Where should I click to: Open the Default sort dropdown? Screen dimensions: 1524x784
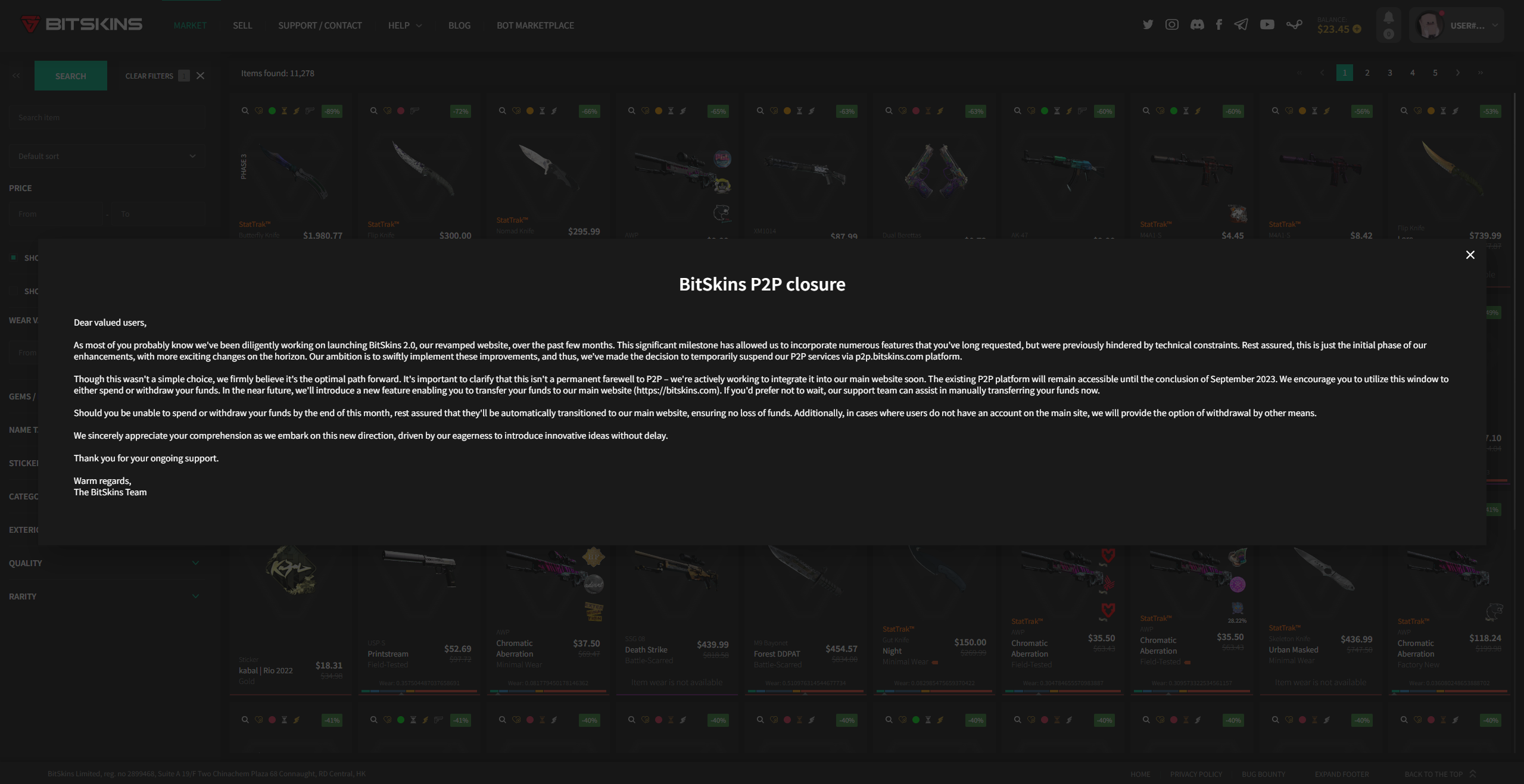click(107, 156)
